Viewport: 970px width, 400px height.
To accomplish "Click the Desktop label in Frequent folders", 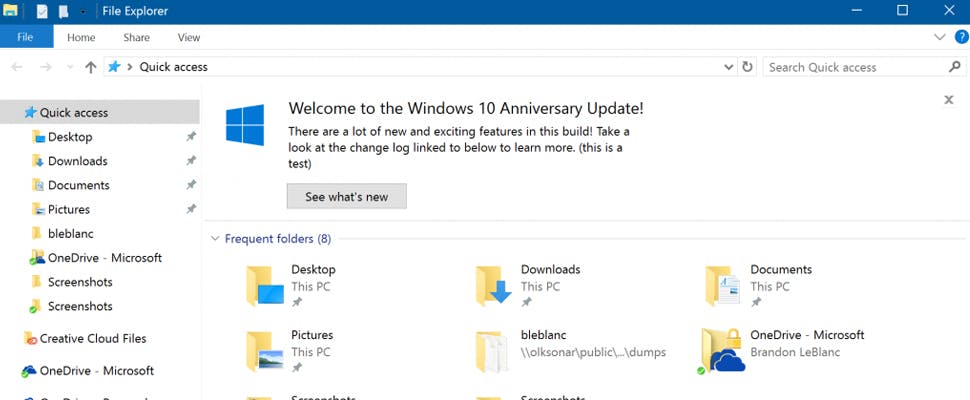I will coord(314,270).
